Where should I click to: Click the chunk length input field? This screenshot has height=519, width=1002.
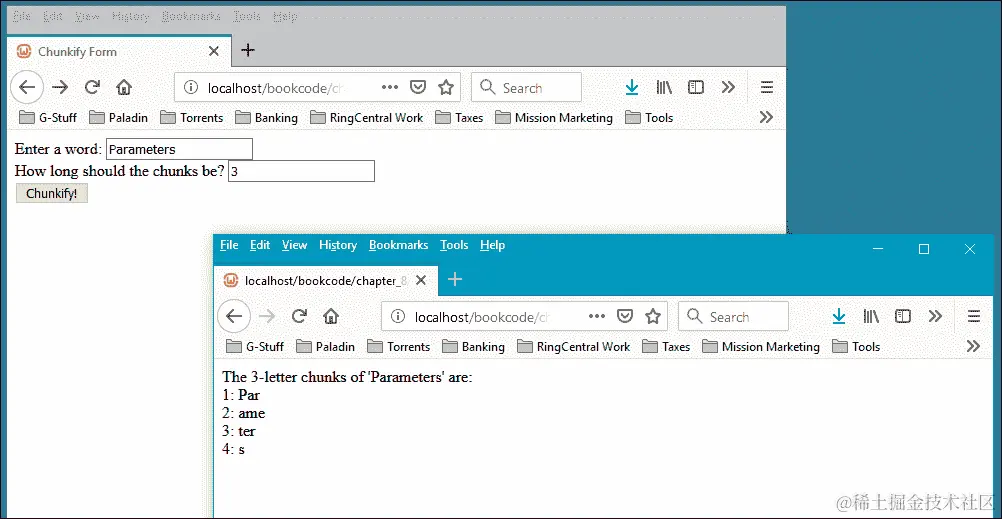[x=301, y=171]
